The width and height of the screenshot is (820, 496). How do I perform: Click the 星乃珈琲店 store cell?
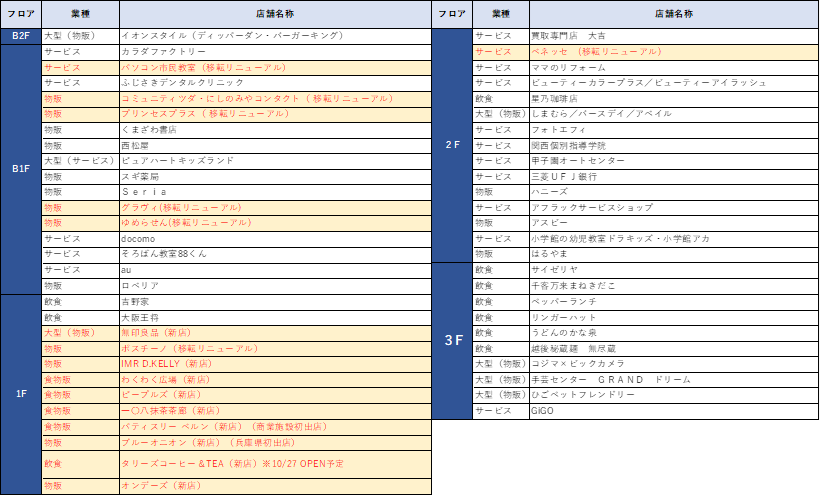pyautogui.click(x=674, y=98)
